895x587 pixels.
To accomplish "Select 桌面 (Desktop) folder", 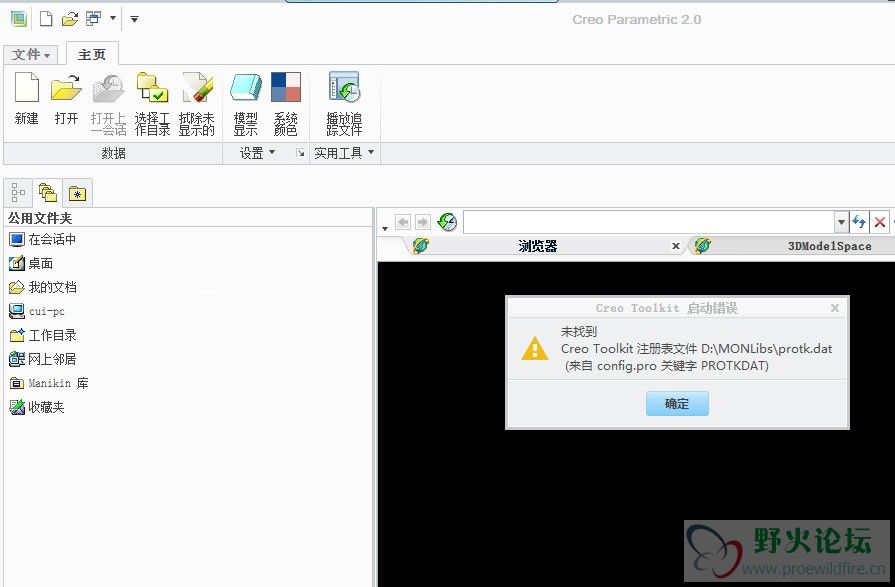I will (x=31, y=263).
